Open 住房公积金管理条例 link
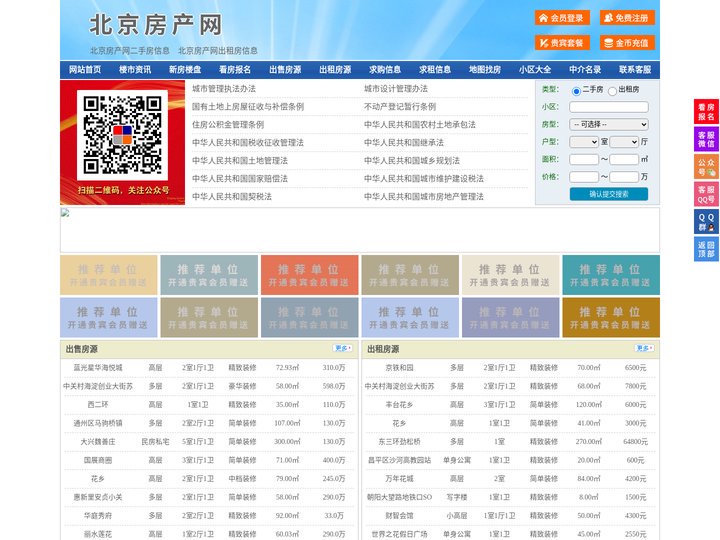720x540 pixels. point(228,124)
